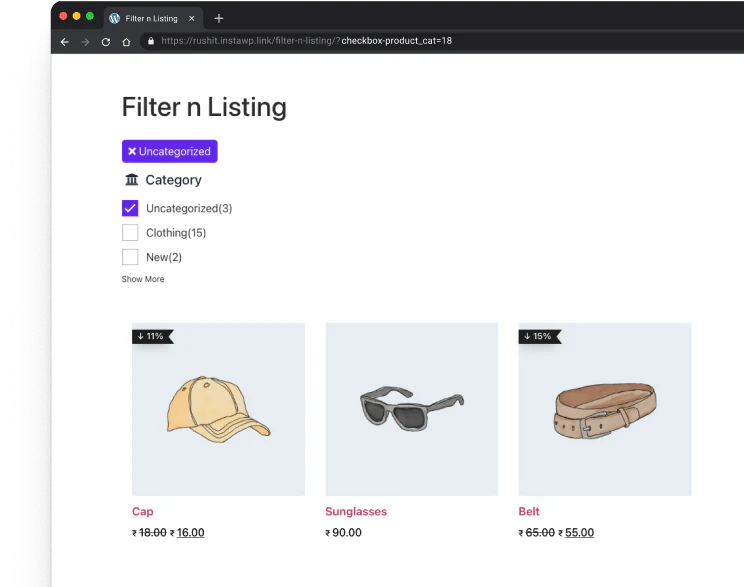Click the Belt sale price ₹55.00

(x=576, y=533)
